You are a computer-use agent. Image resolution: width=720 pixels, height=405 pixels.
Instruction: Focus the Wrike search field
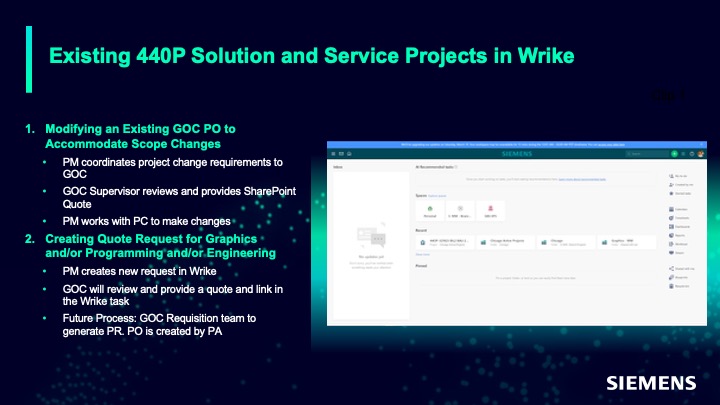tap(647, 154)
